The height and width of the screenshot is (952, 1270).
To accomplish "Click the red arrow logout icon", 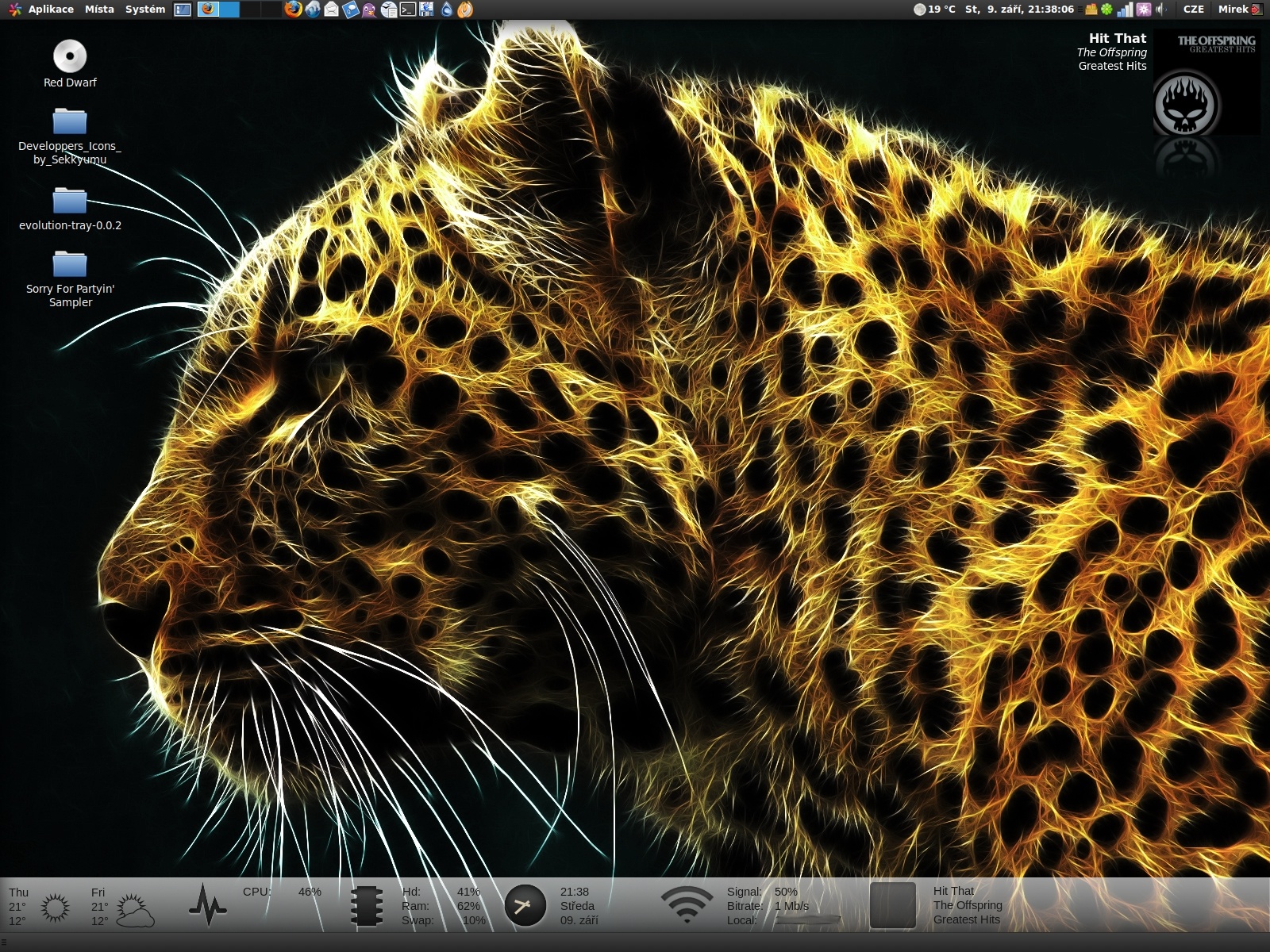I will tap(1257, 10).
